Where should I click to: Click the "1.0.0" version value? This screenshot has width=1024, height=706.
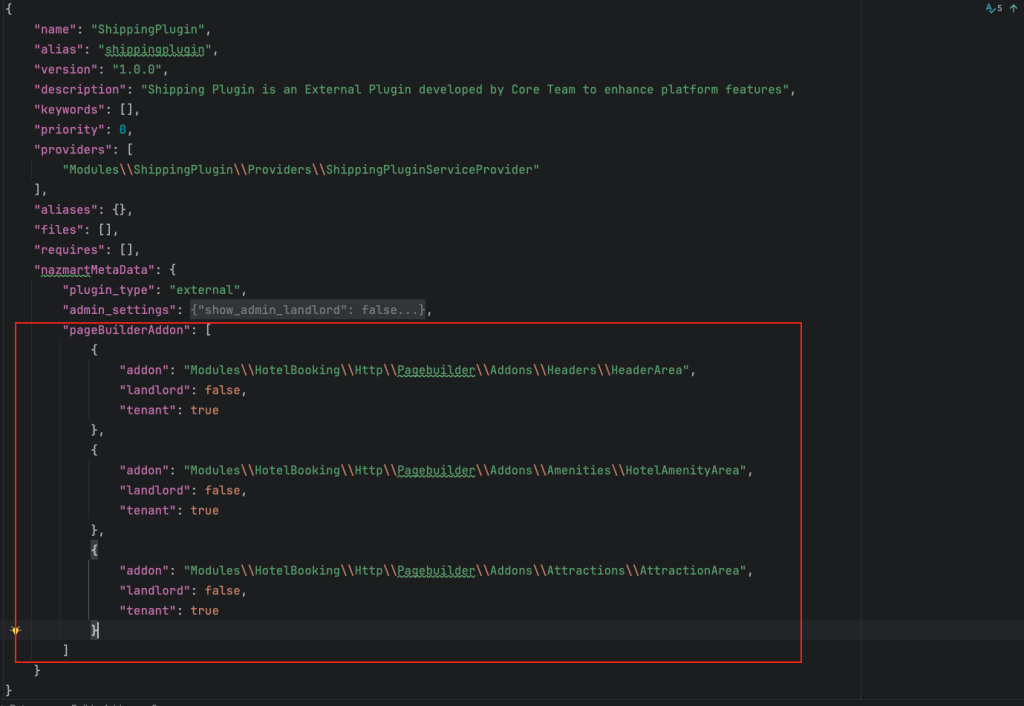click(137, 69)
